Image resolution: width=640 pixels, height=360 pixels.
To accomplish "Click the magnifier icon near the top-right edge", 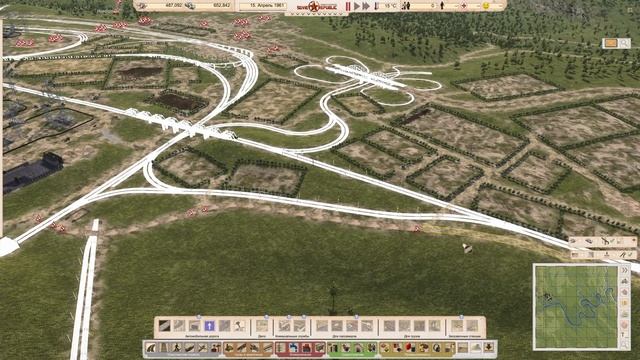I will (624, 43).
